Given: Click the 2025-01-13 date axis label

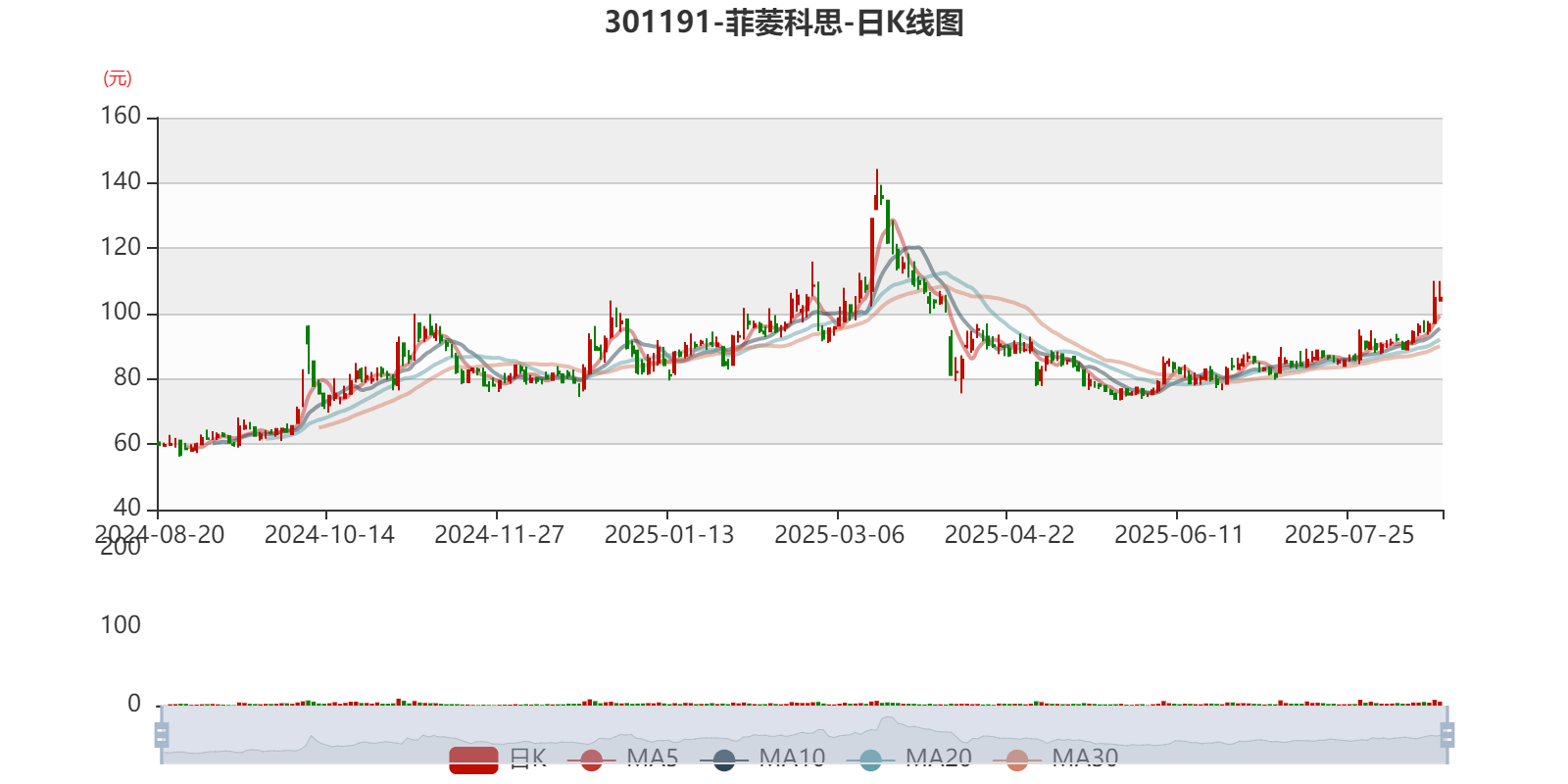Looking at the screenshot, I should pos(669,535).
